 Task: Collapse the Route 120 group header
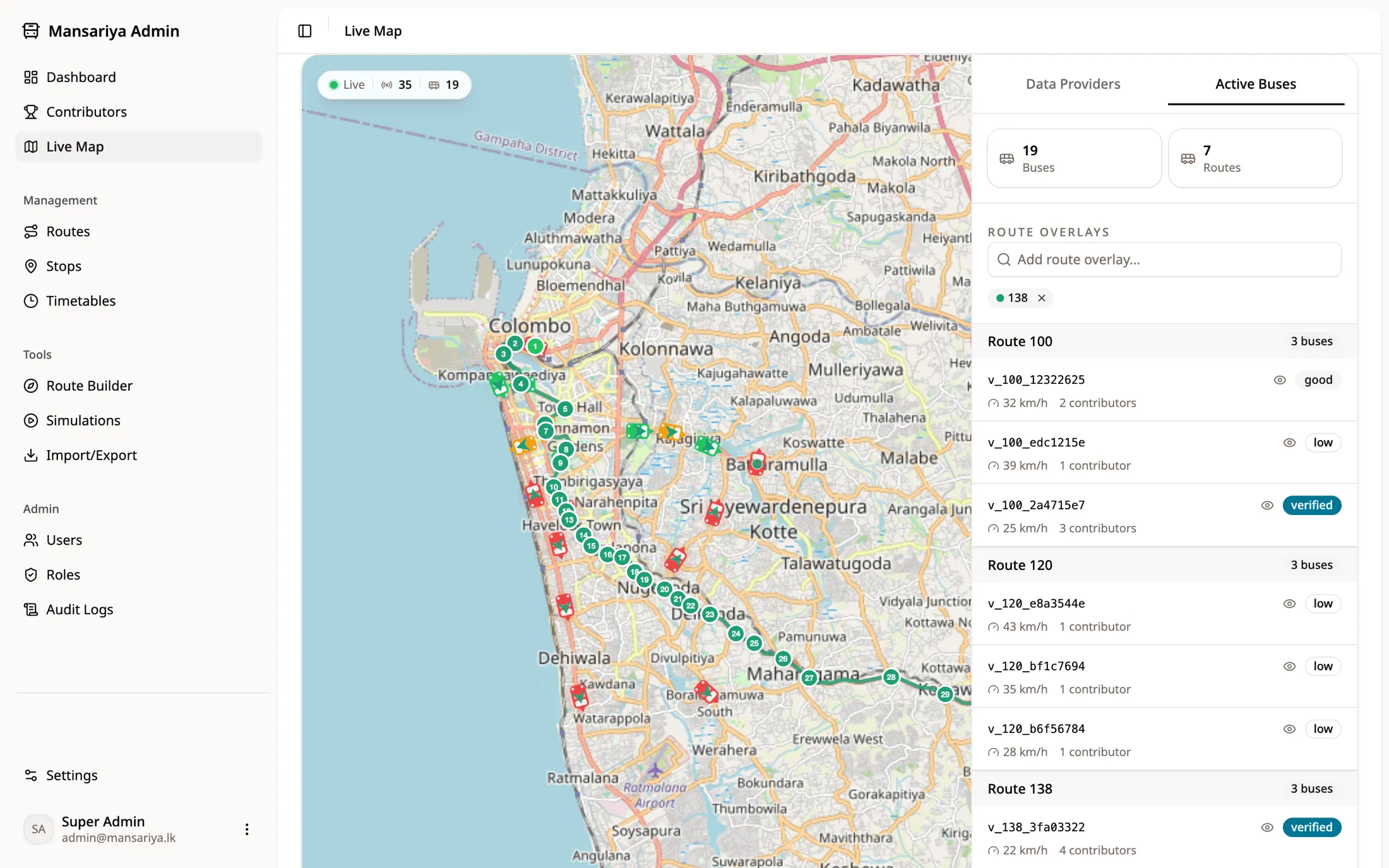pos(1164,565)
